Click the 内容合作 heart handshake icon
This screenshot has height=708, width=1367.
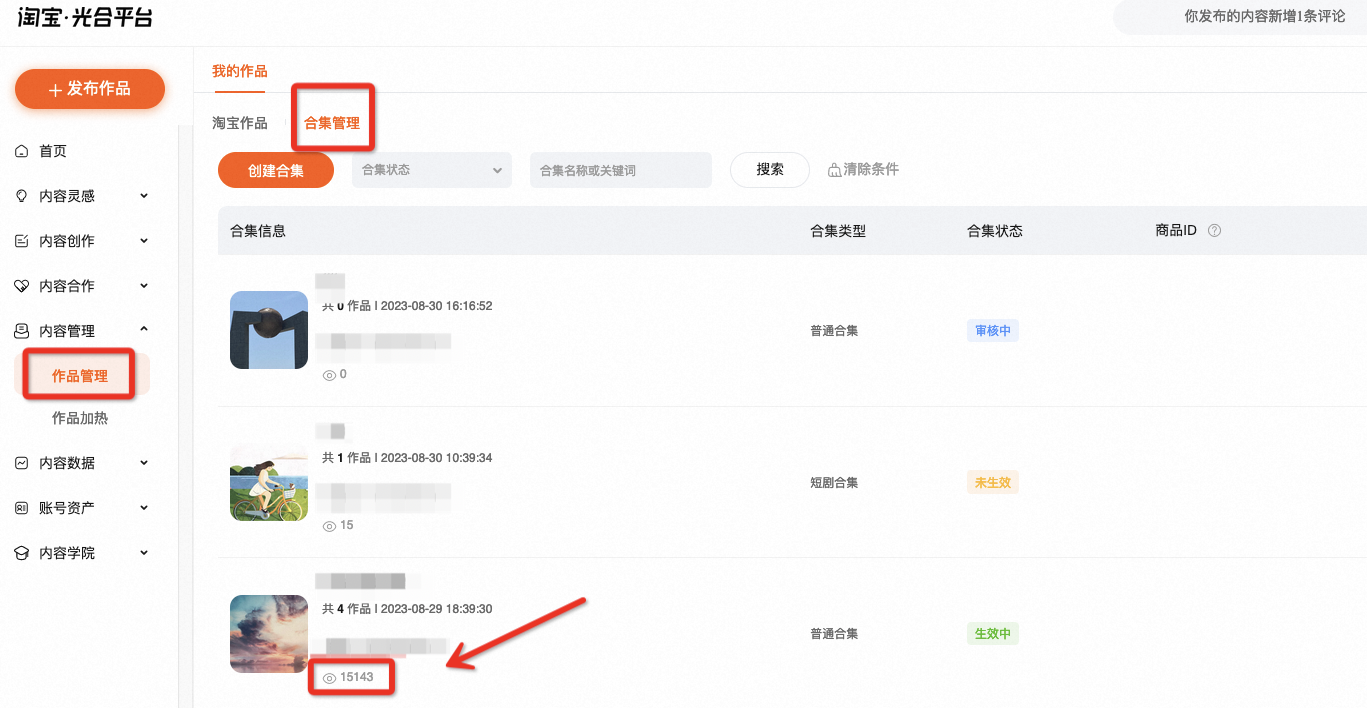[22, 286]
